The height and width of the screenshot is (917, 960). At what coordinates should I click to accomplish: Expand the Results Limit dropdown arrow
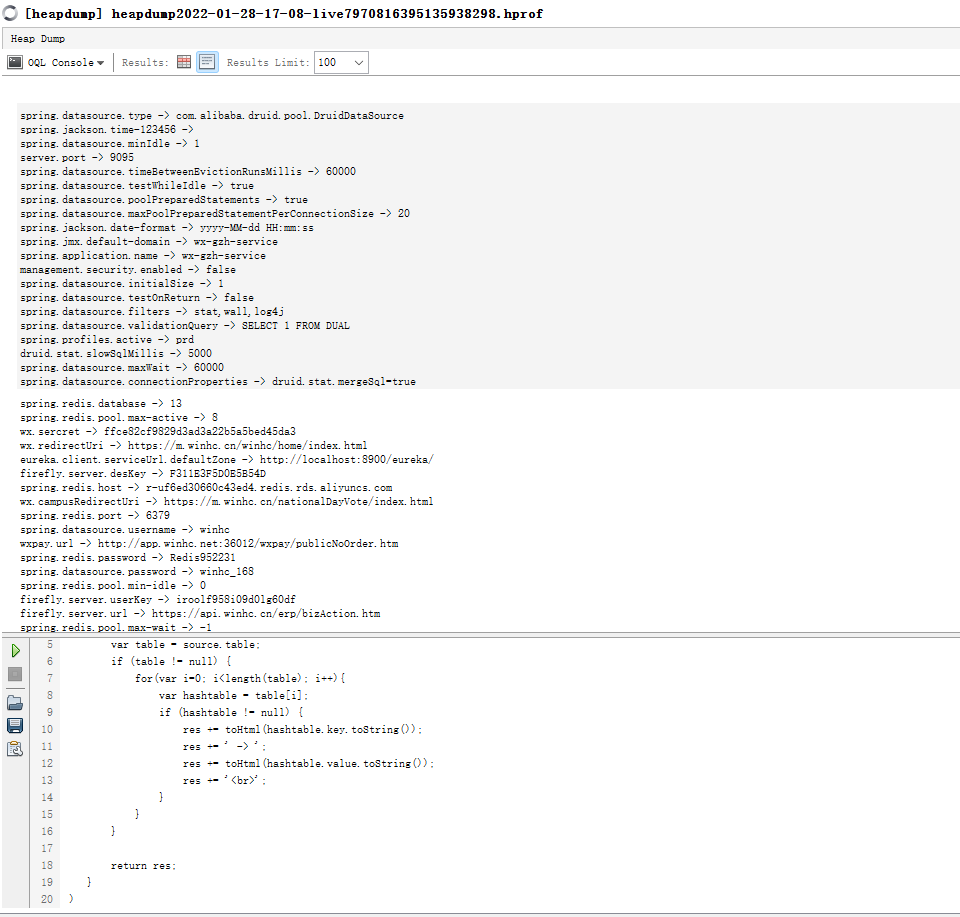(358, 62)
